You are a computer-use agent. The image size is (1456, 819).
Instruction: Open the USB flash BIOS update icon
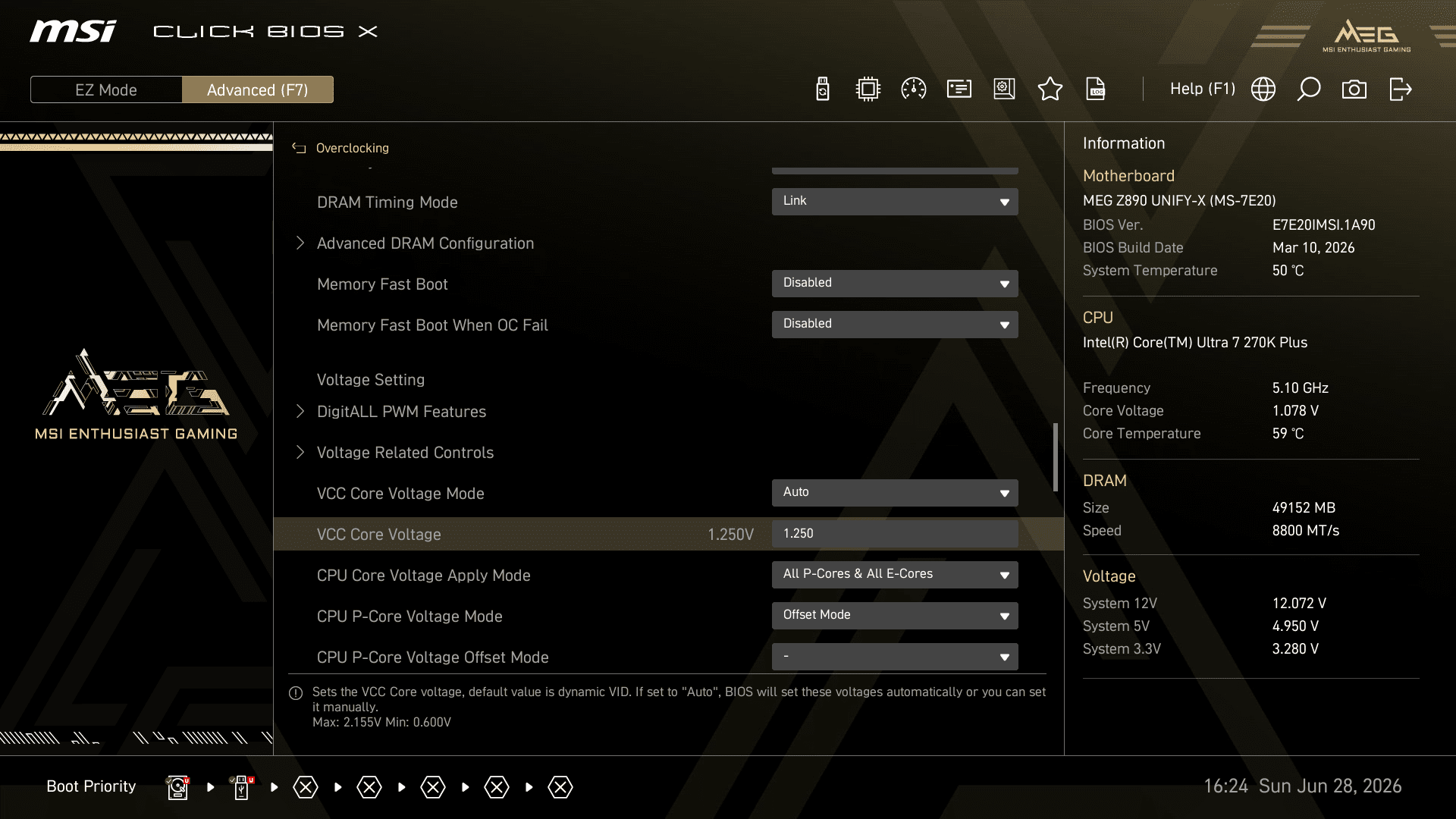[823, 89]
